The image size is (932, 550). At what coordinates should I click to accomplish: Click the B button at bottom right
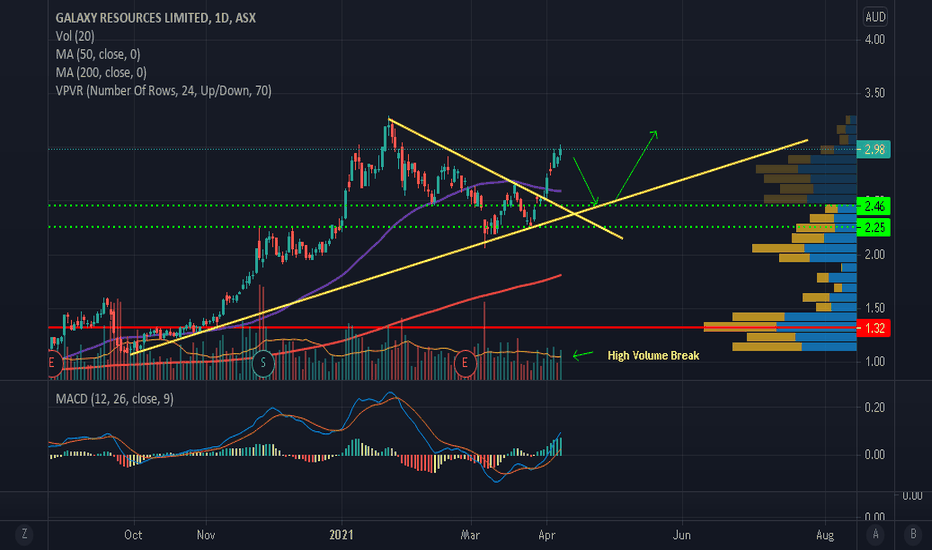(913, 534)
